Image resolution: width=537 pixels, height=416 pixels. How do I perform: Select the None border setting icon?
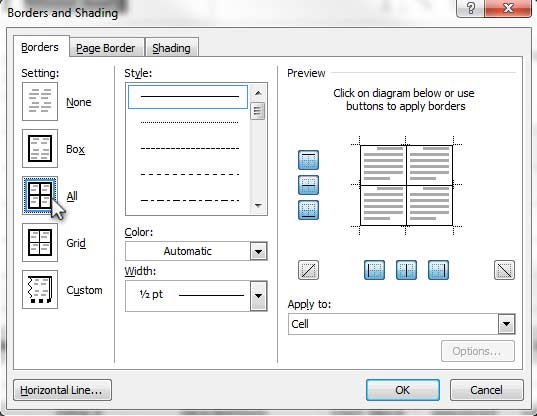pyautogui.click(x=40, y=101)
